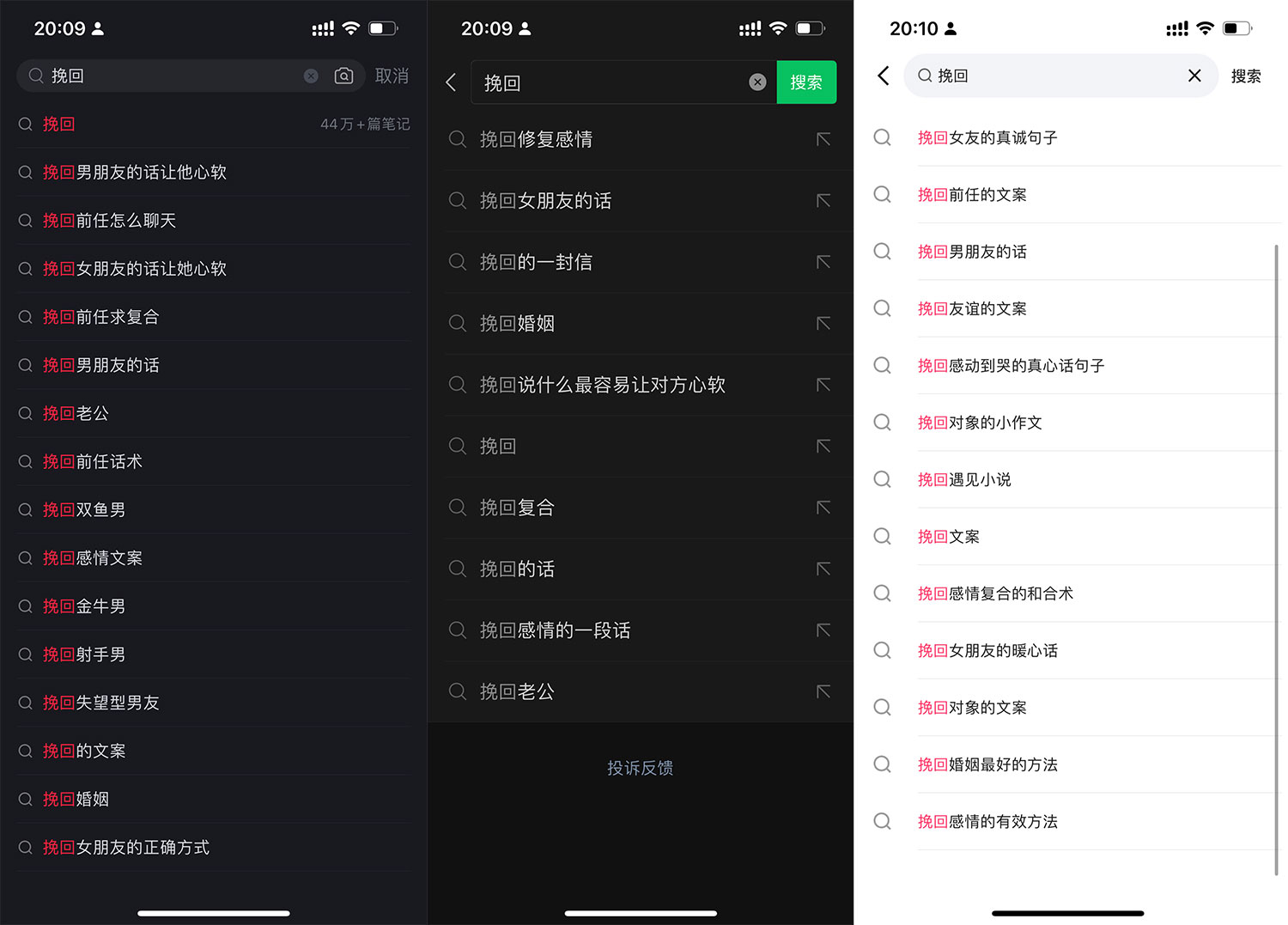The width and height of the screenshot is (1288, 925).
Task: Tap the camera icon for image search
Action: pyautogui.click(x=343, y=76)
